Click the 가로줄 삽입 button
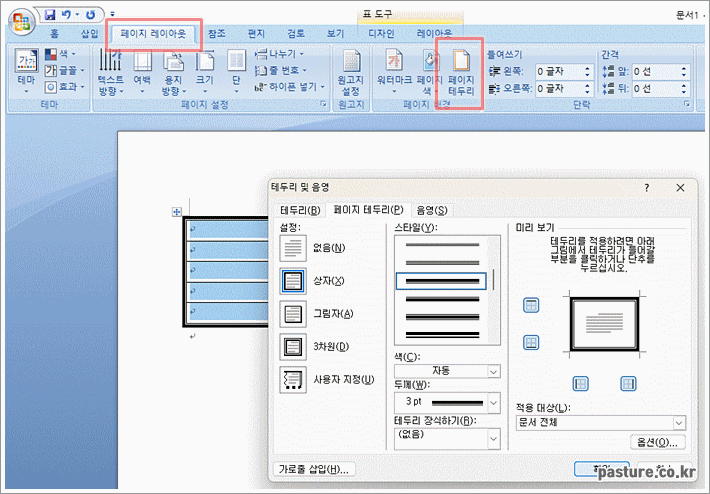The width and height of the screenshot is (710, 494). click(314, 469)
